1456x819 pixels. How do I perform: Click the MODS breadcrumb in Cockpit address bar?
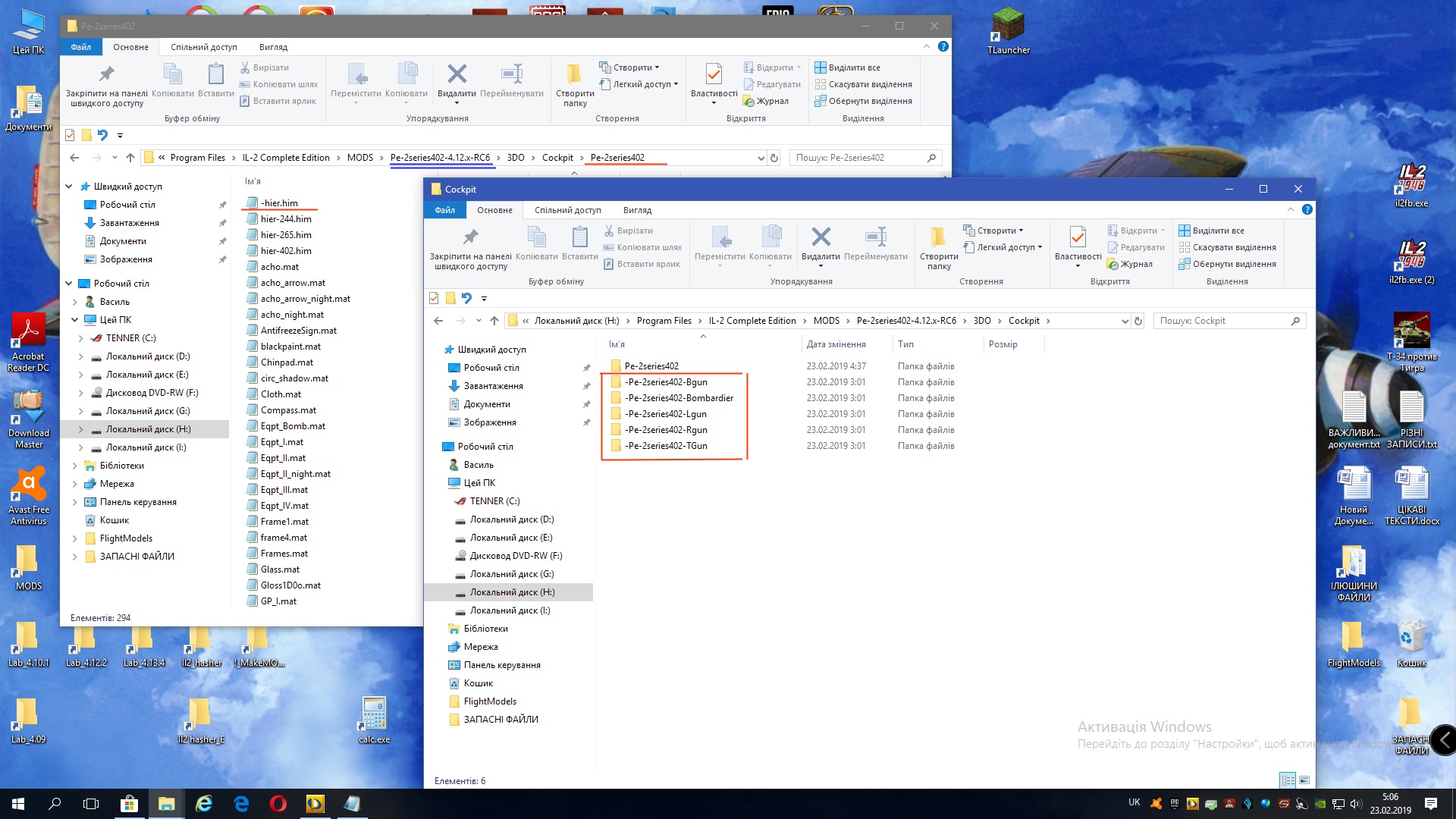(826, 321)
